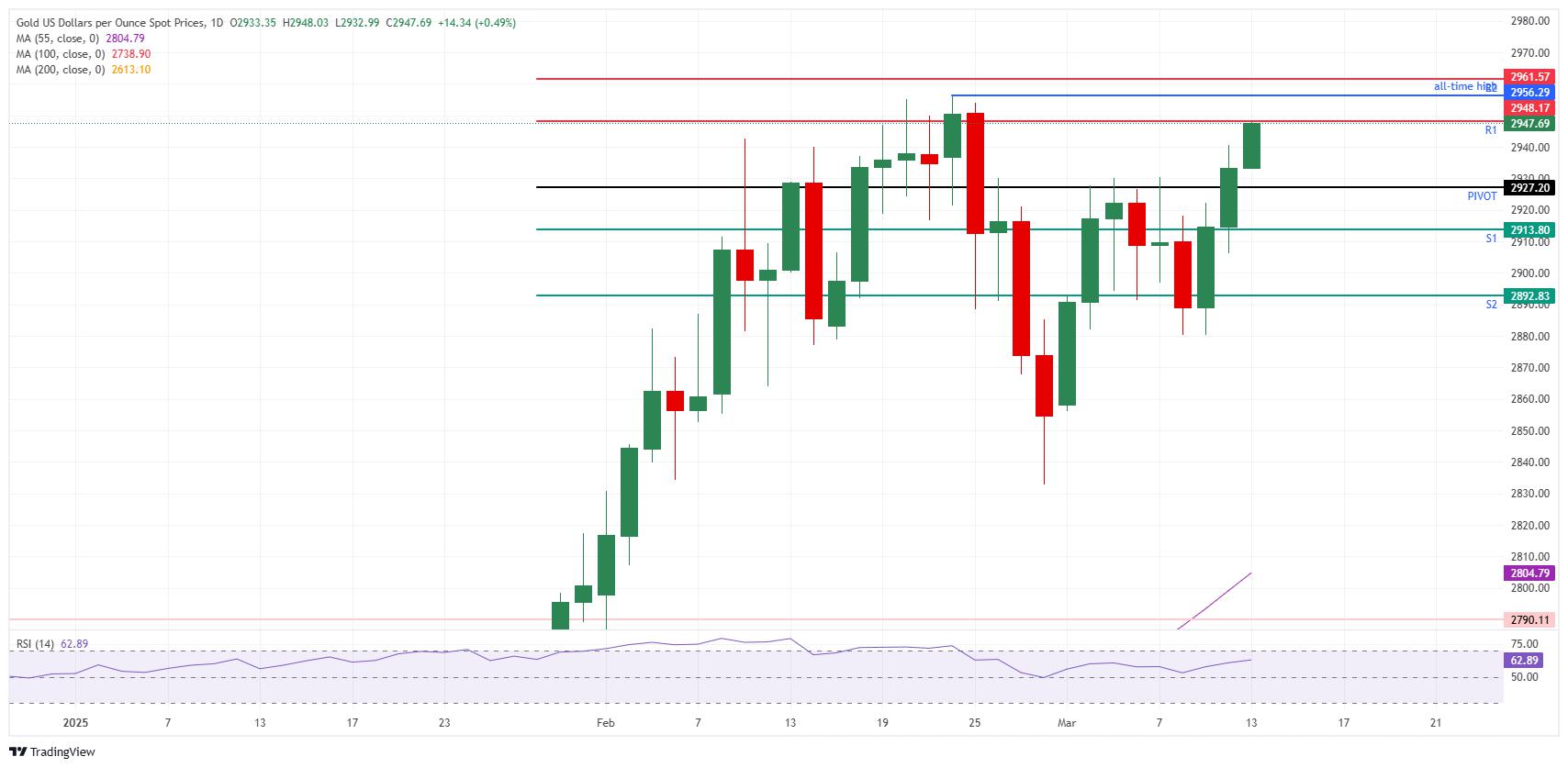
Task: Select the MA (200, close, 0) indicator label
Action: coord(62,70)
